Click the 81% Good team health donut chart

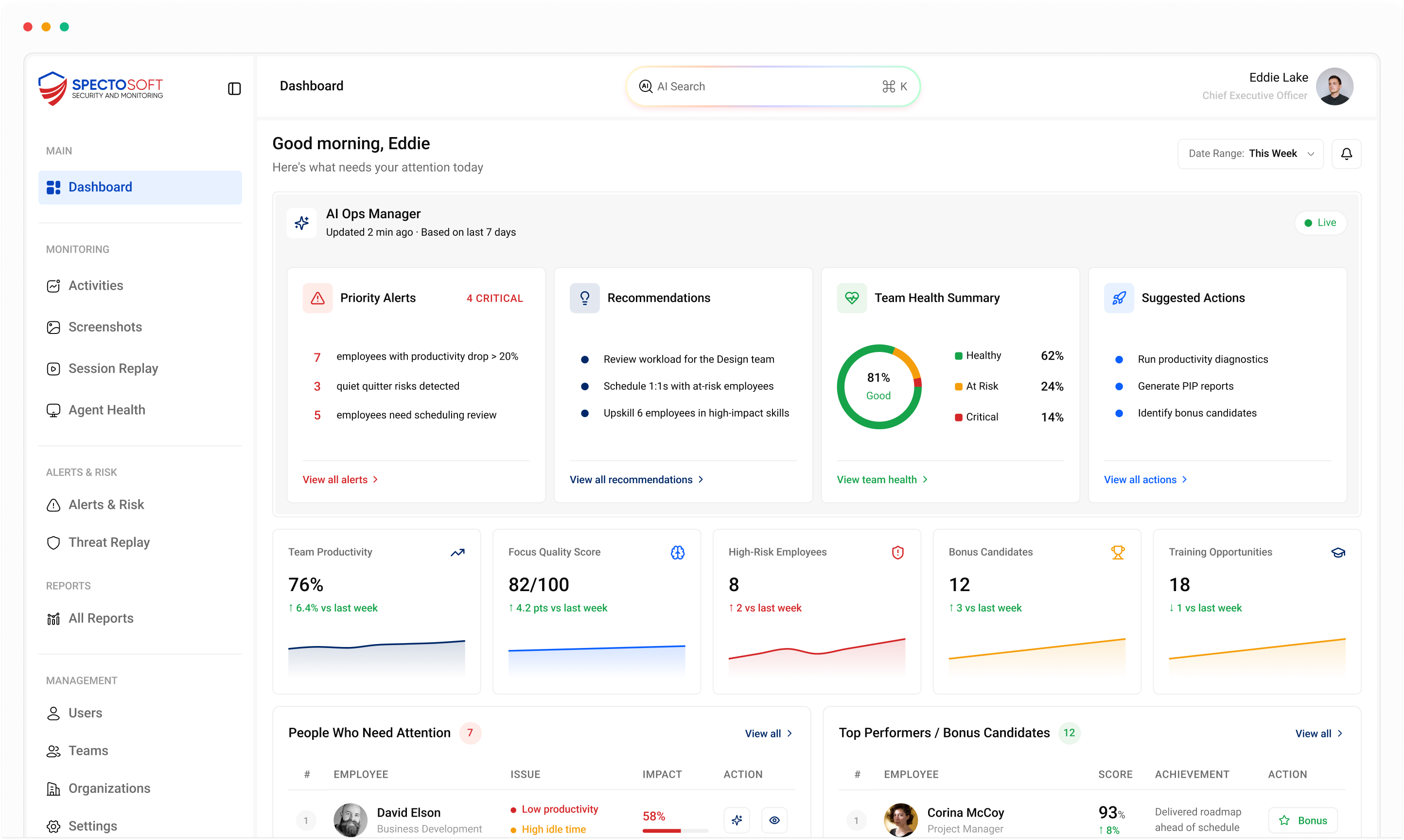(x=878, y=386)
